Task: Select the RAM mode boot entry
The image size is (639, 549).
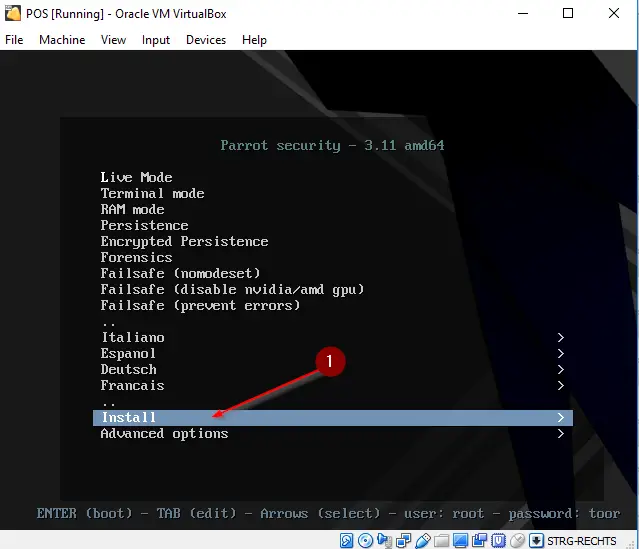Action: 132,209
